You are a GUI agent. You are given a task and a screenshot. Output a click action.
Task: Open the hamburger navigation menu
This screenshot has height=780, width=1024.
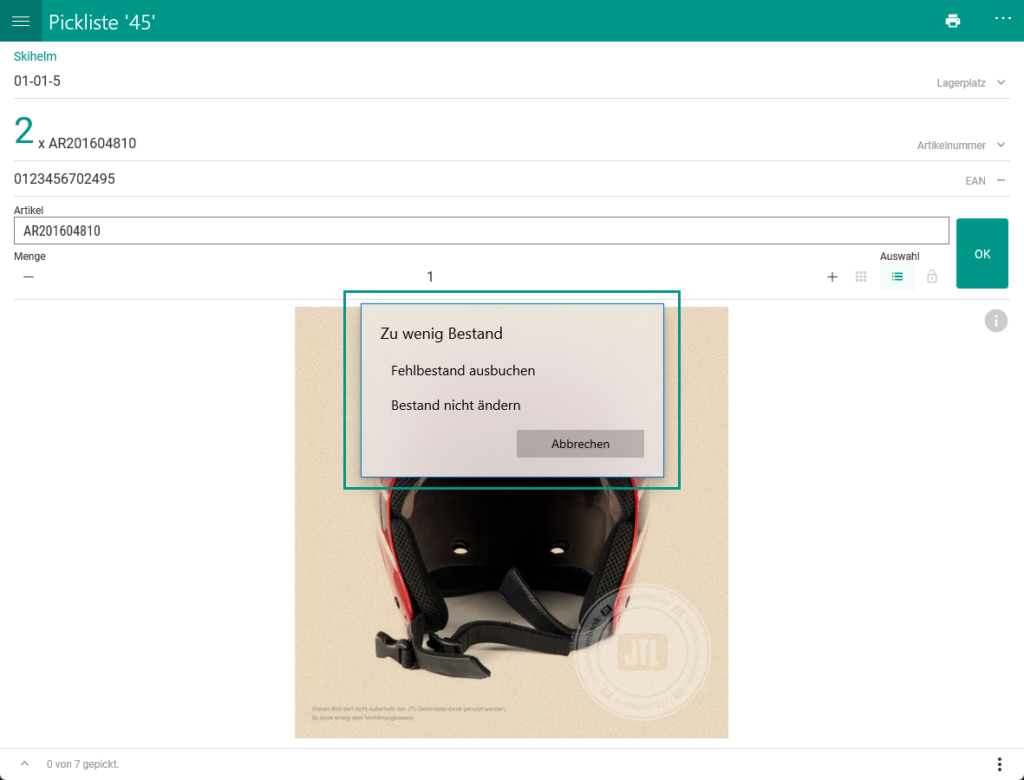click(20, 20)
